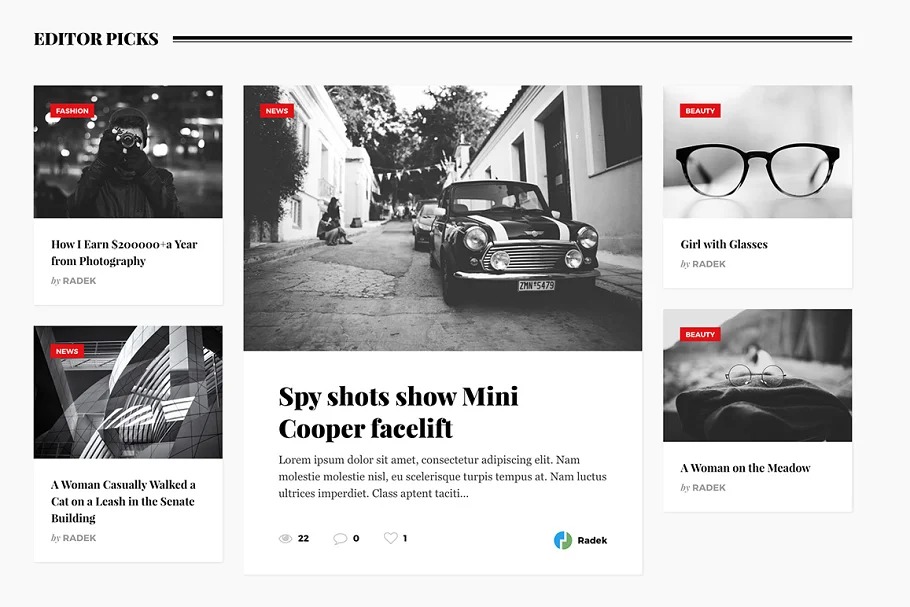The width and height of the screenshot is (910, 607).
Task: Click the comments speech bubble icon
Action: click(340, 539)
